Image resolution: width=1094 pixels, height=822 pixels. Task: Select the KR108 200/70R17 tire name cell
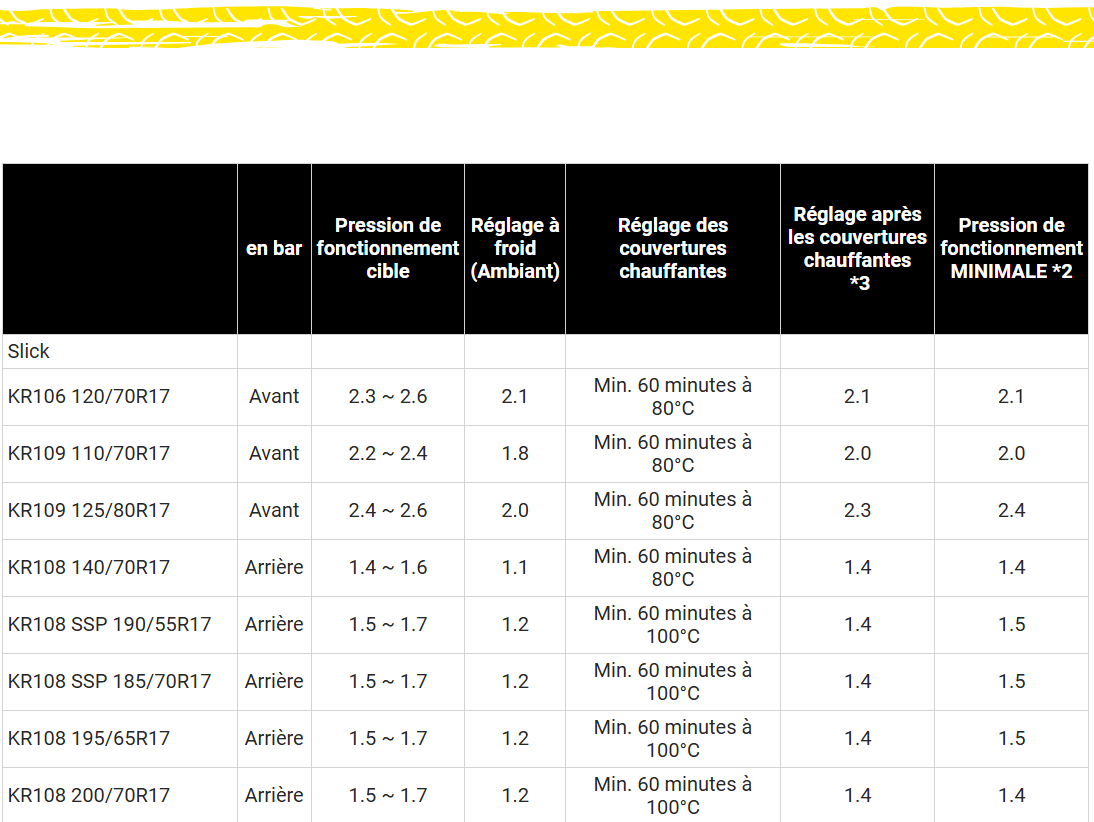tap(89, 795)
